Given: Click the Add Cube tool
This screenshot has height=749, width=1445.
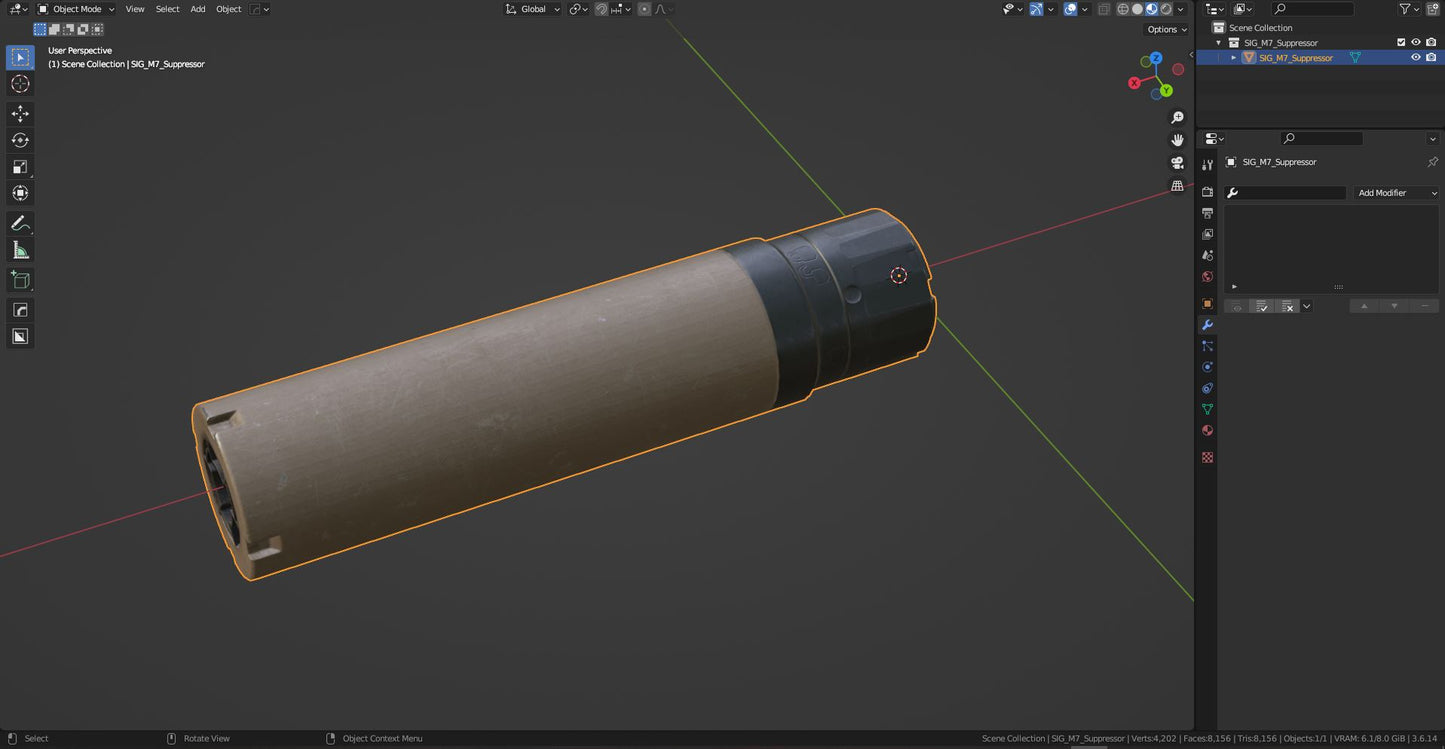Looking at the screenshot, I should pos(20,280).
